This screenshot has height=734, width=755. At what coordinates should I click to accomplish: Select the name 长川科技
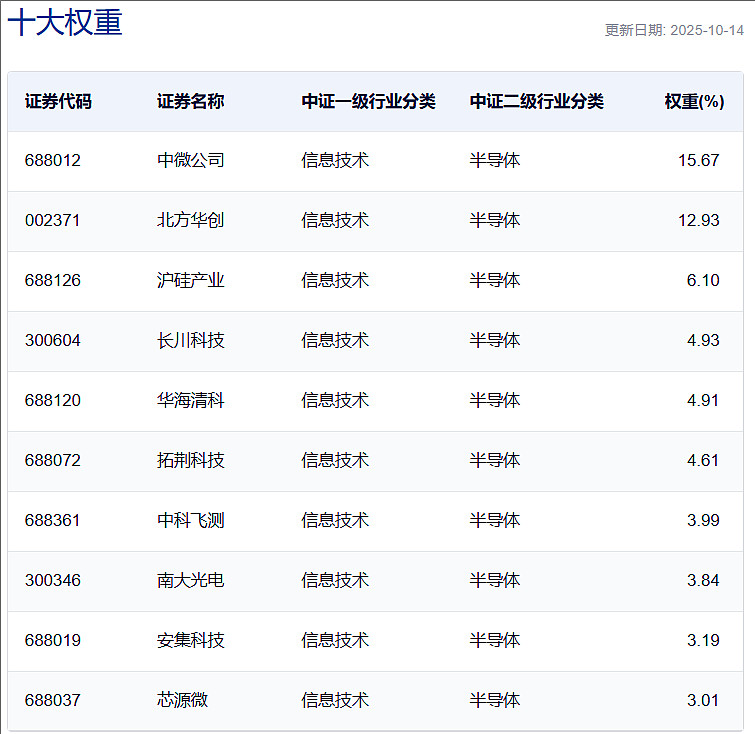pyautogui.click(x=191, y=341)
